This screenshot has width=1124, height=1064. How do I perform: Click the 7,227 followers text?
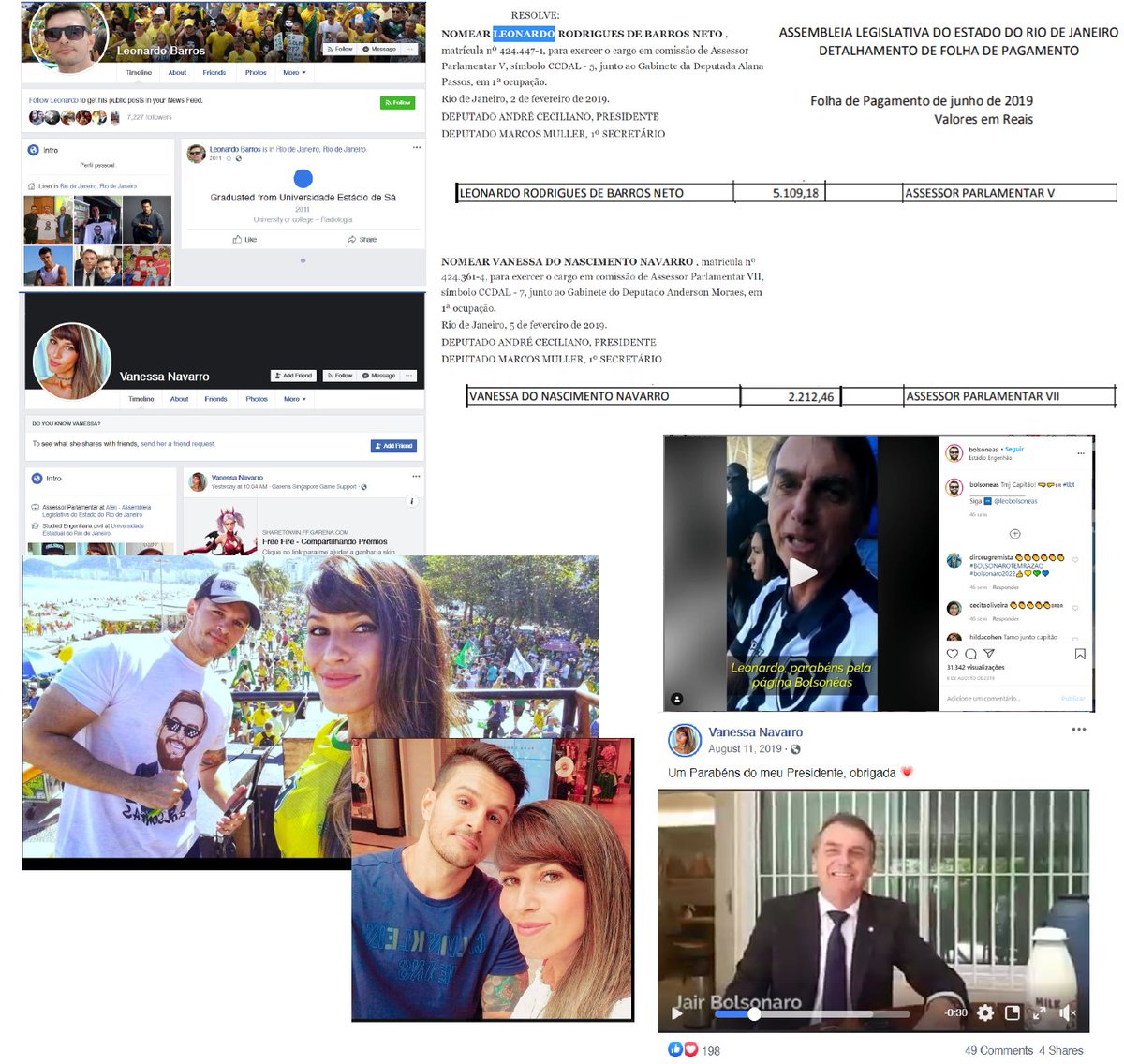click(150, 117)
